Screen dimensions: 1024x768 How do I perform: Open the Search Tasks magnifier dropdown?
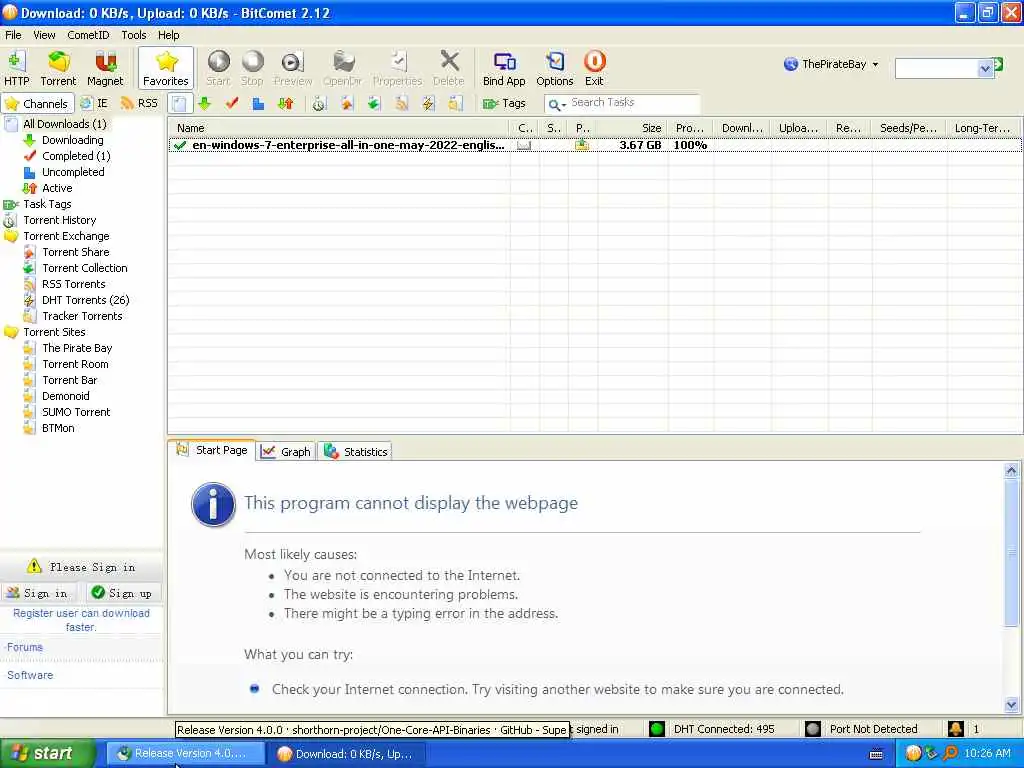[x=556, y=104]
